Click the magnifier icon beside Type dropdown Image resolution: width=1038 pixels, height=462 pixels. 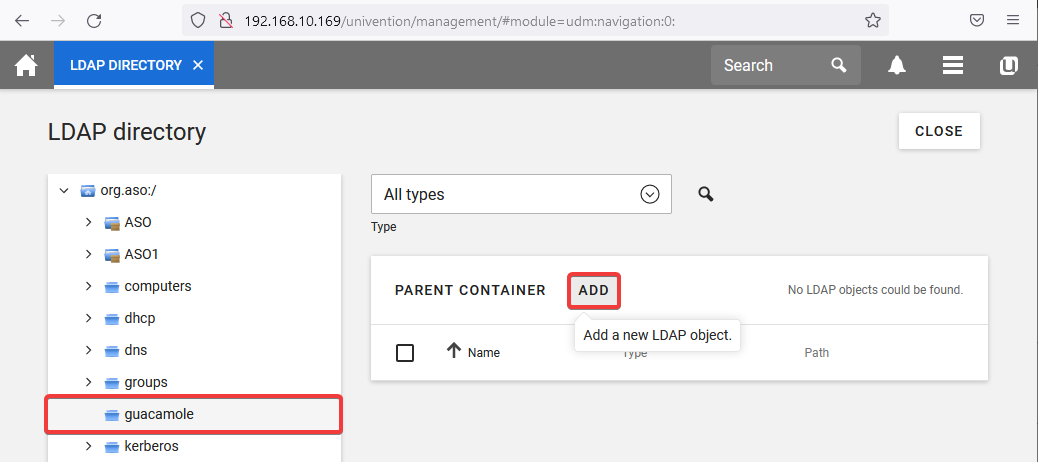tap(706, 194)
